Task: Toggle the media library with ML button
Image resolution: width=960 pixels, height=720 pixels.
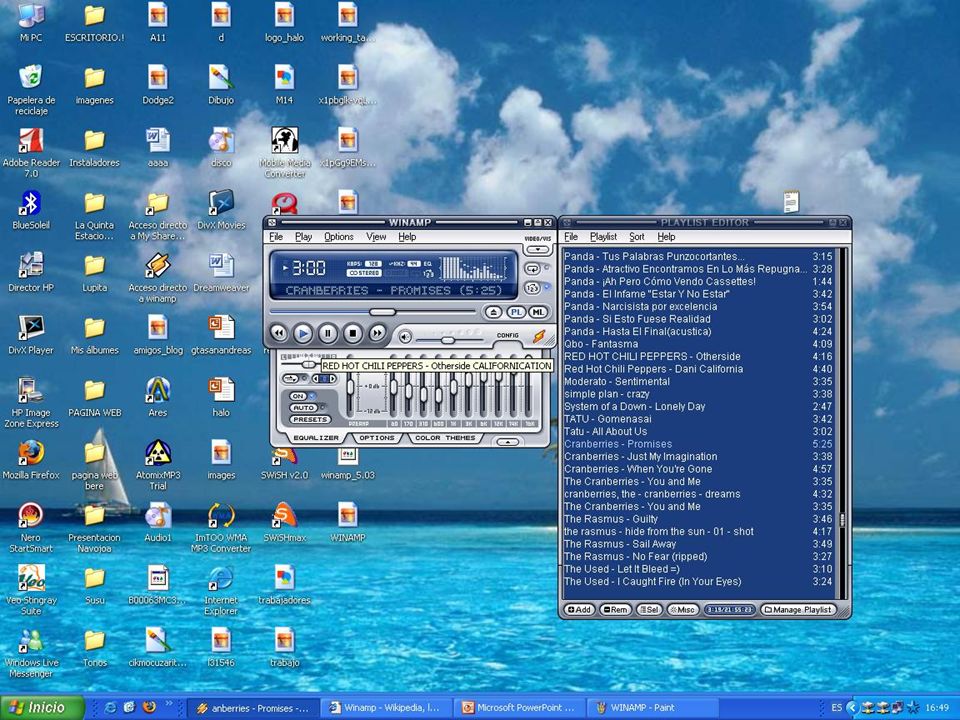Action: pyautogui.click(x=538, y=312)
